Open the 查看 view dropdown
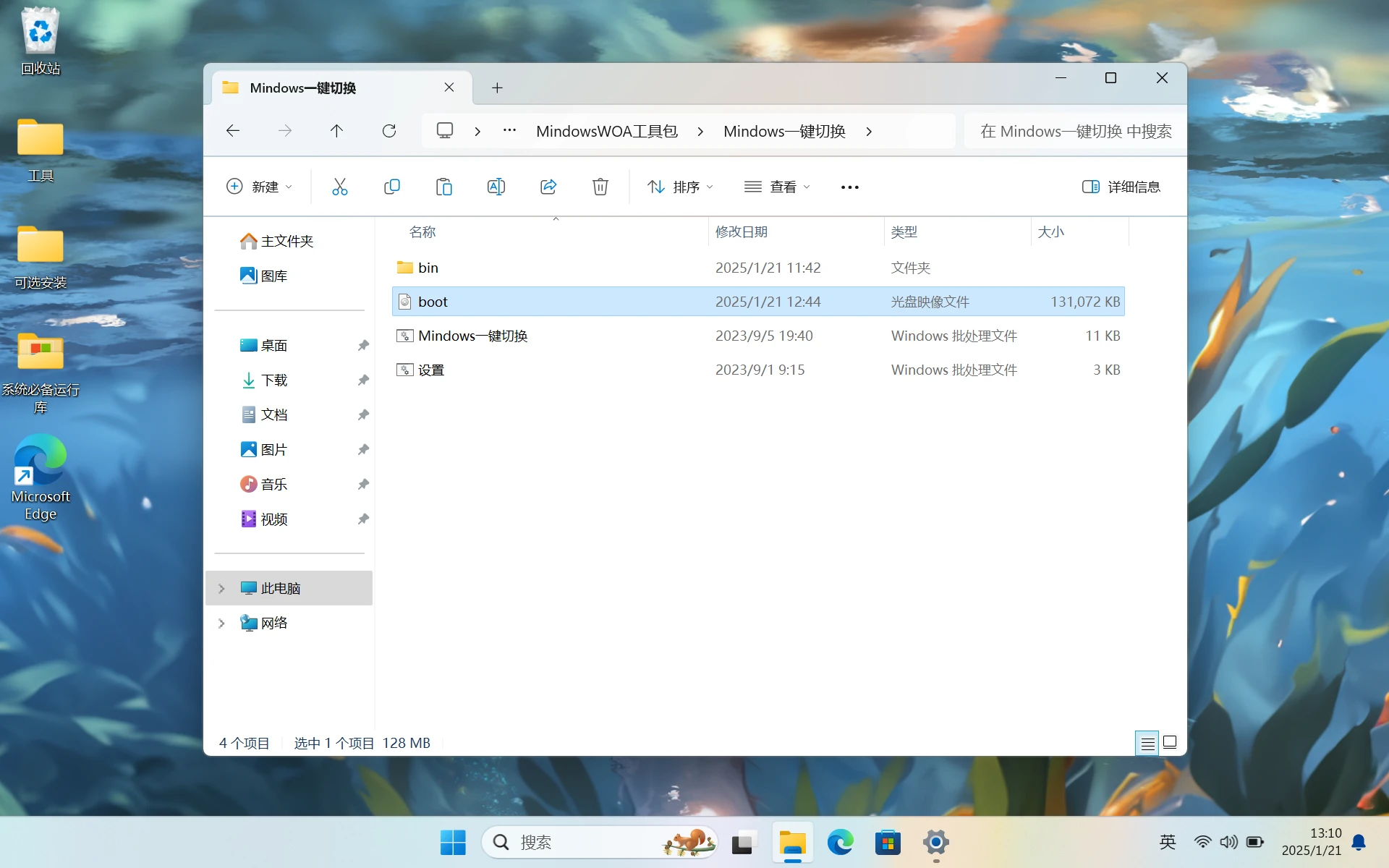The height and width of the screenshot is (868, 1389). click(x=777, y=187)
